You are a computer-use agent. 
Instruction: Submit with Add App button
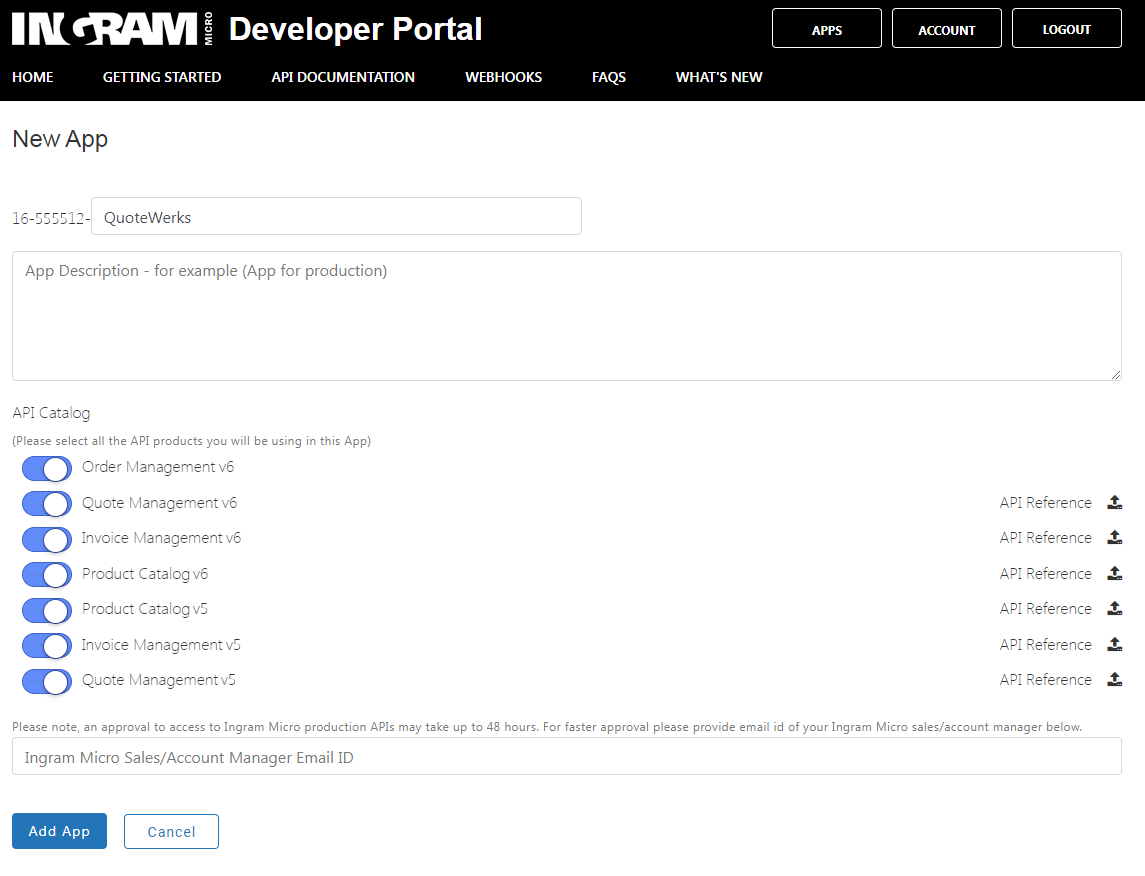pos(59,831)
